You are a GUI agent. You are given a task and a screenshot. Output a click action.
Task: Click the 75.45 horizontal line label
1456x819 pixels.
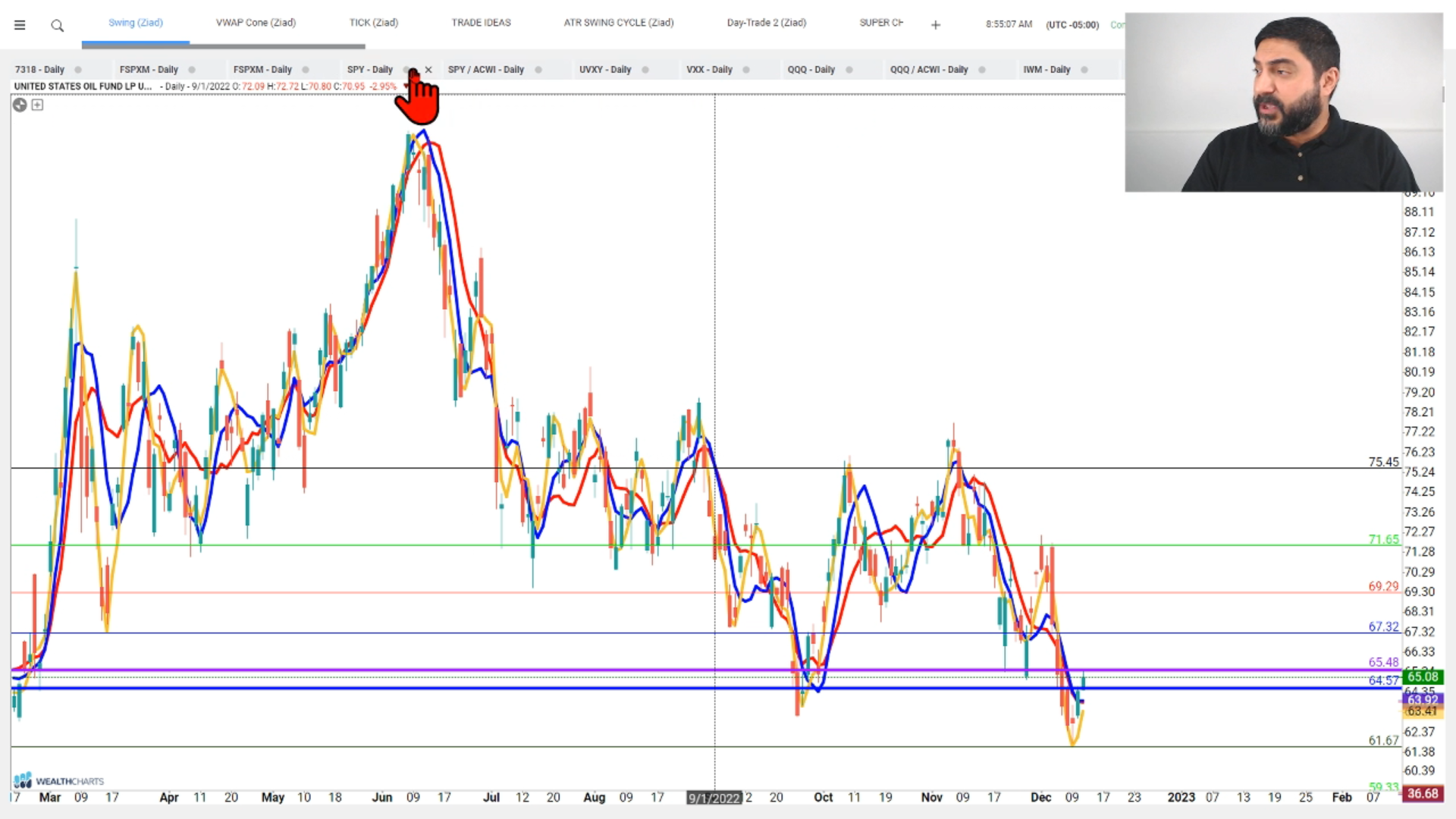click(x=1383, y=462)
